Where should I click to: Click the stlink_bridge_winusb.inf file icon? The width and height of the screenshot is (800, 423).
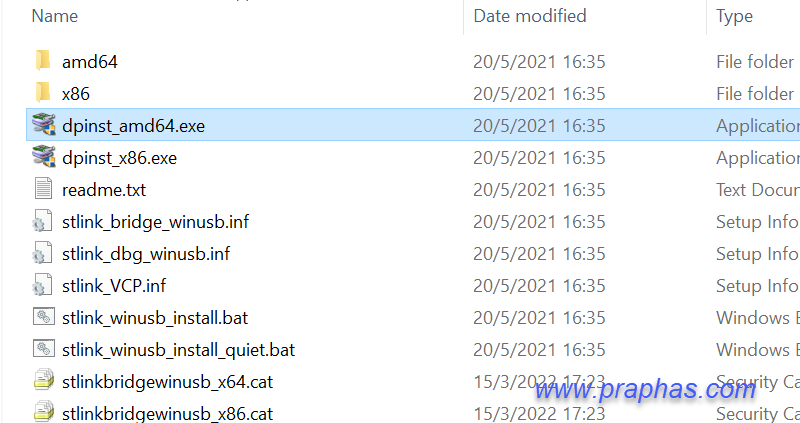[x=42, y=221]
